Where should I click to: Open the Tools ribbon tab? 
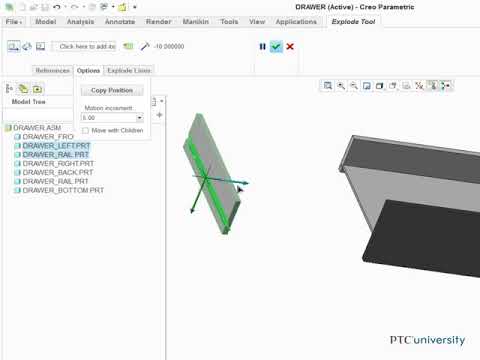coord(229,22)
